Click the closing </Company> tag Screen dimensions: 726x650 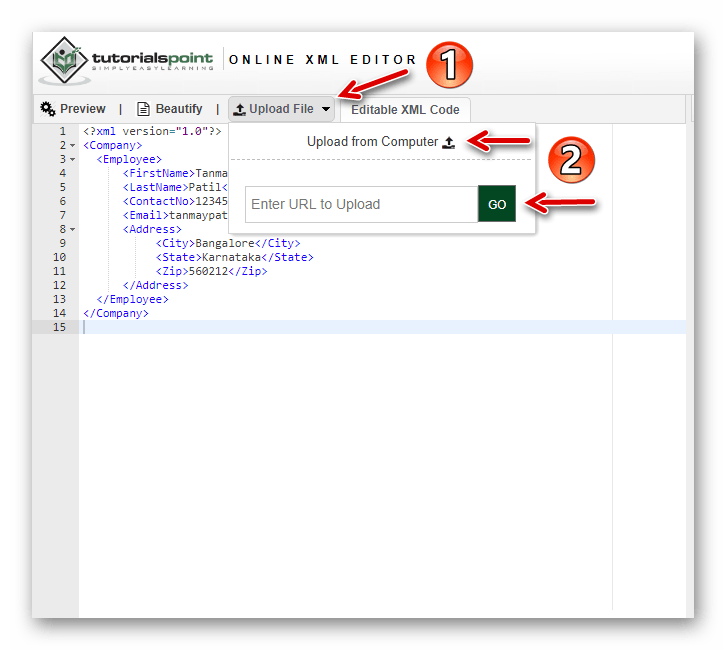pyautogui.click(x=116, y=313)
